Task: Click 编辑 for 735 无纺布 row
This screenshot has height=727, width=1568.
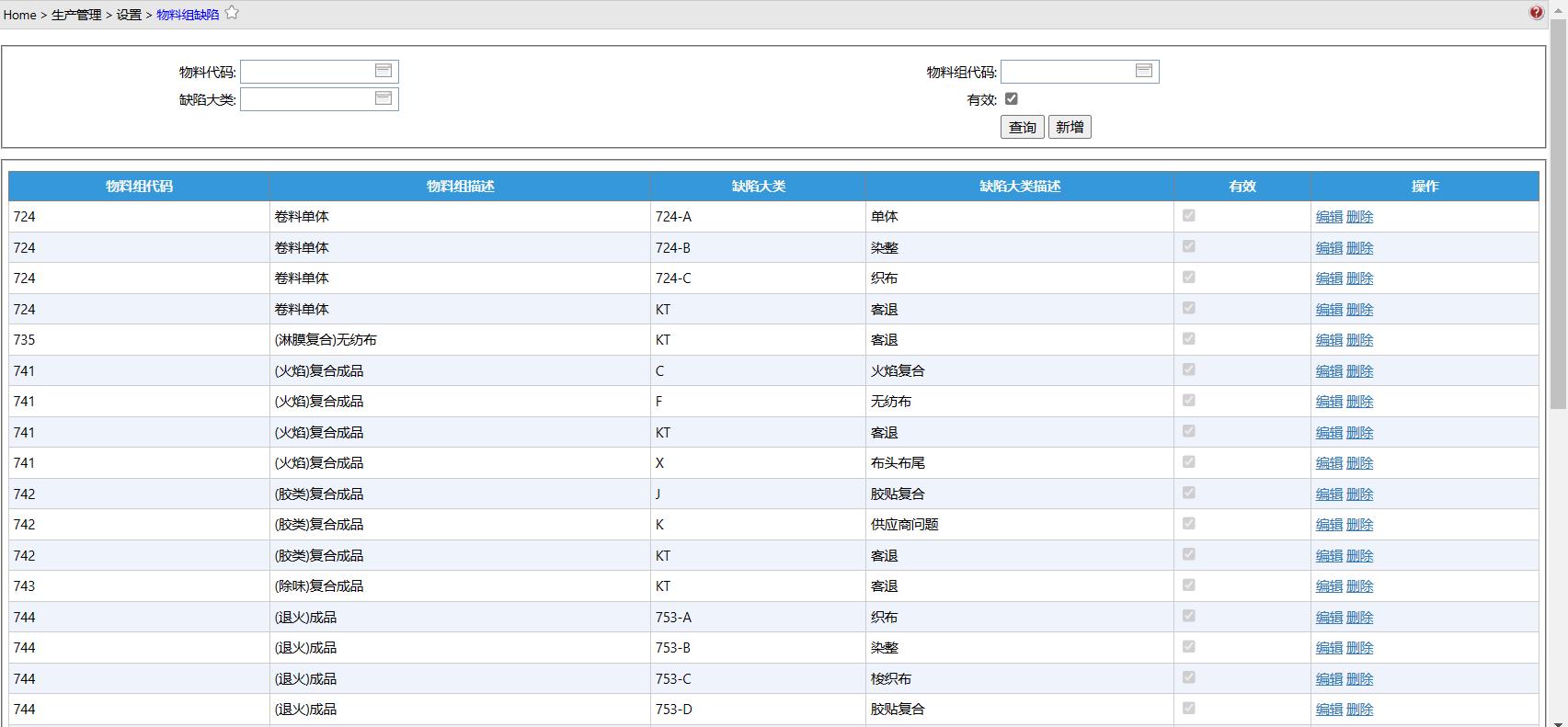Action: click(x=1329, y=340)
